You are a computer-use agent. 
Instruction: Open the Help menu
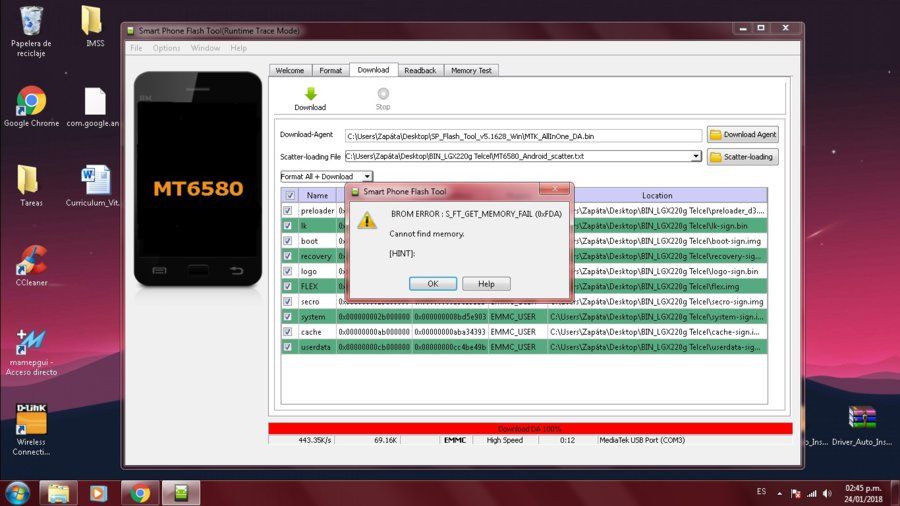tap(239, 48)
